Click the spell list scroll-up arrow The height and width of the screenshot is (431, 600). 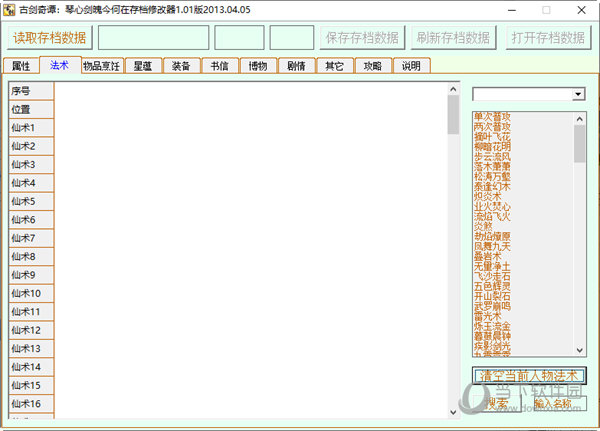point(580,119)
